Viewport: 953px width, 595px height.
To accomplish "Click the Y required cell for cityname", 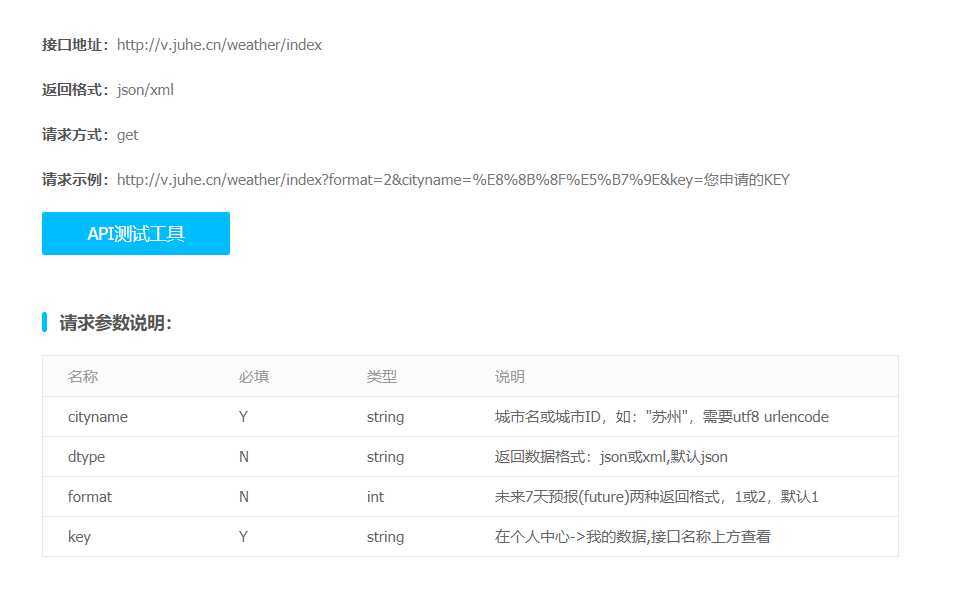I will click(243, 417).
